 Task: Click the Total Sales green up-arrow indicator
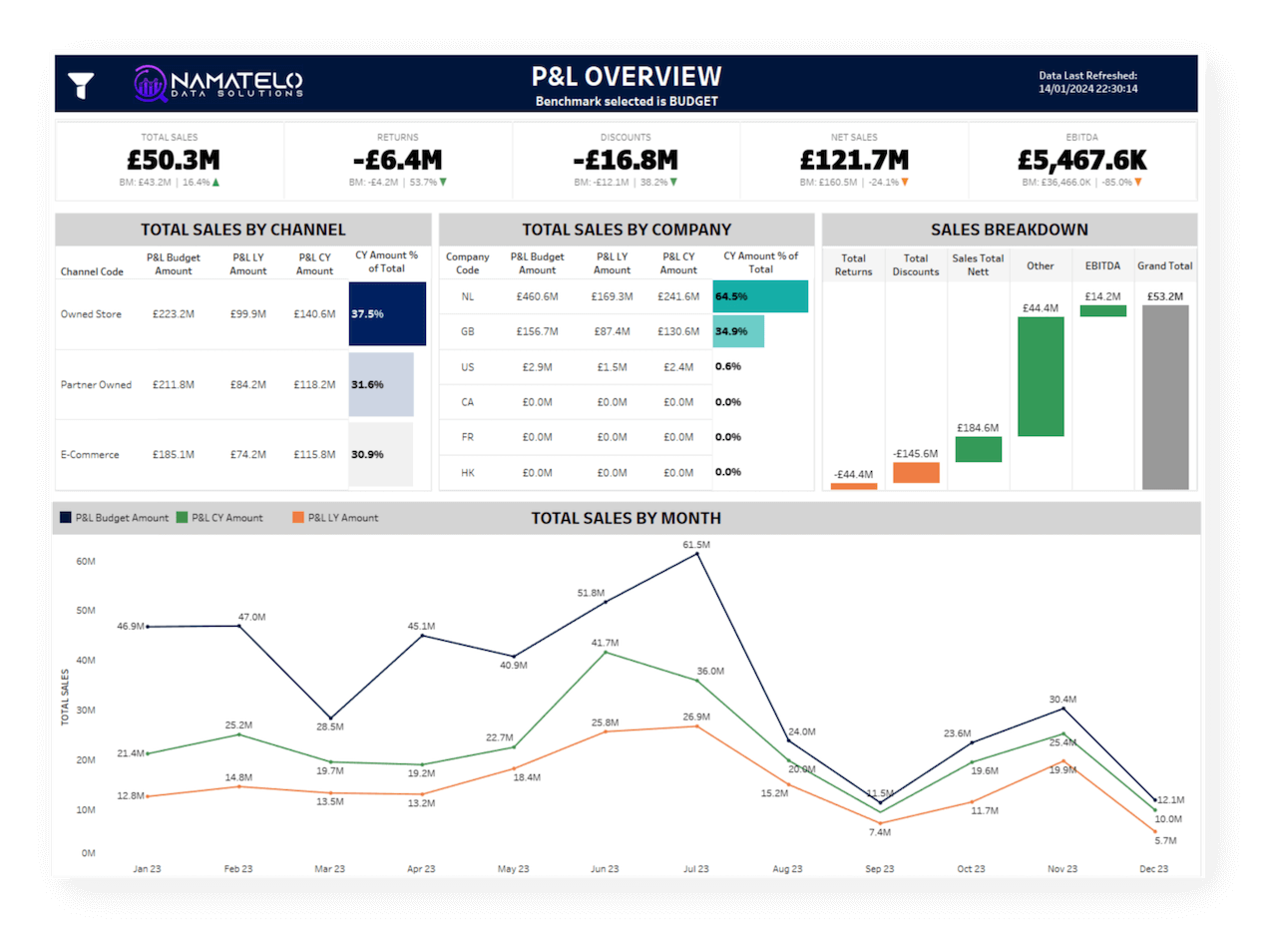215,183
